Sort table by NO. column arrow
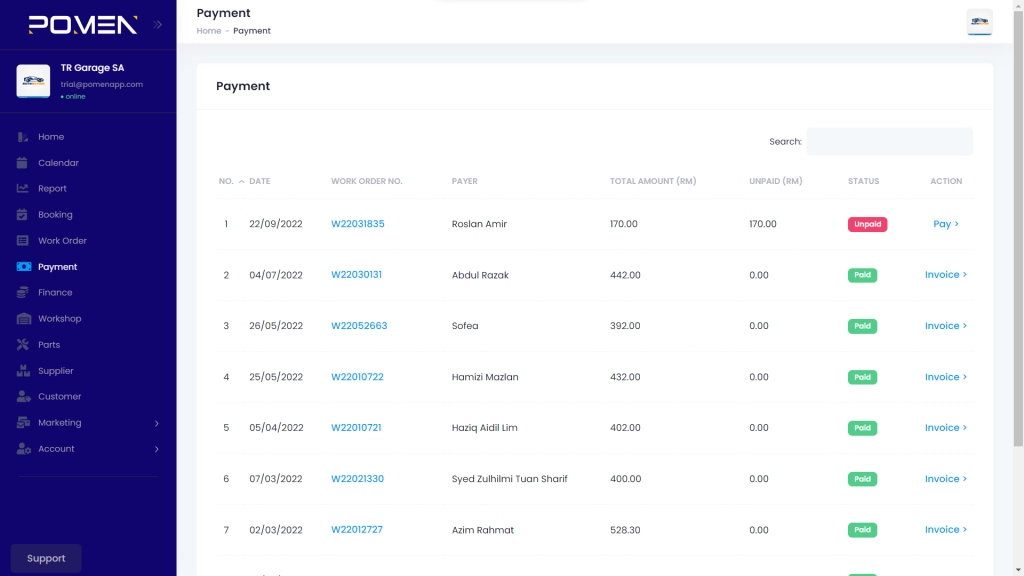The width and height of the screenshot is (1024, 576). pos(241,182)
